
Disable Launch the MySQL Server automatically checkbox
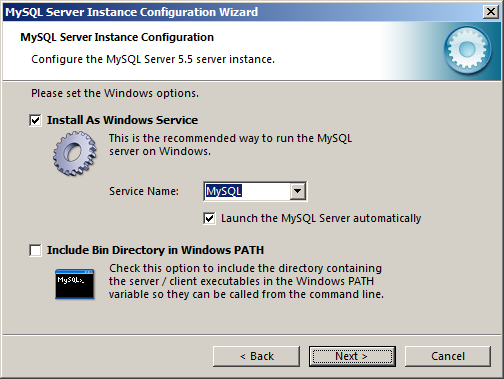(x=209, y=219)
